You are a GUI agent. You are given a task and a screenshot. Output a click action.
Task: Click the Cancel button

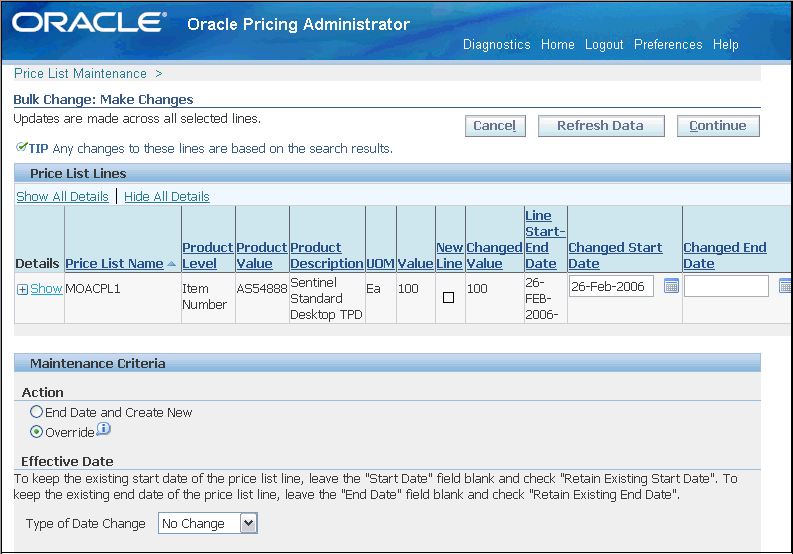[x=495, y=125]
